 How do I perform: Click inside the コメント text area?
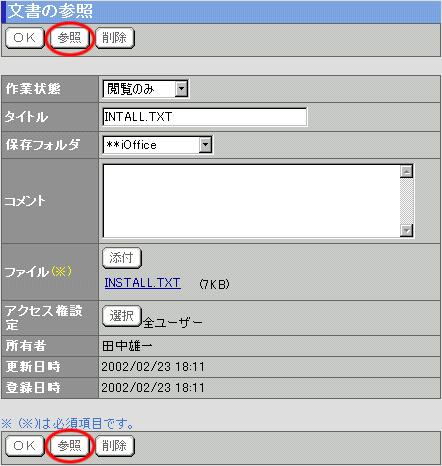[x=252, y=201]
